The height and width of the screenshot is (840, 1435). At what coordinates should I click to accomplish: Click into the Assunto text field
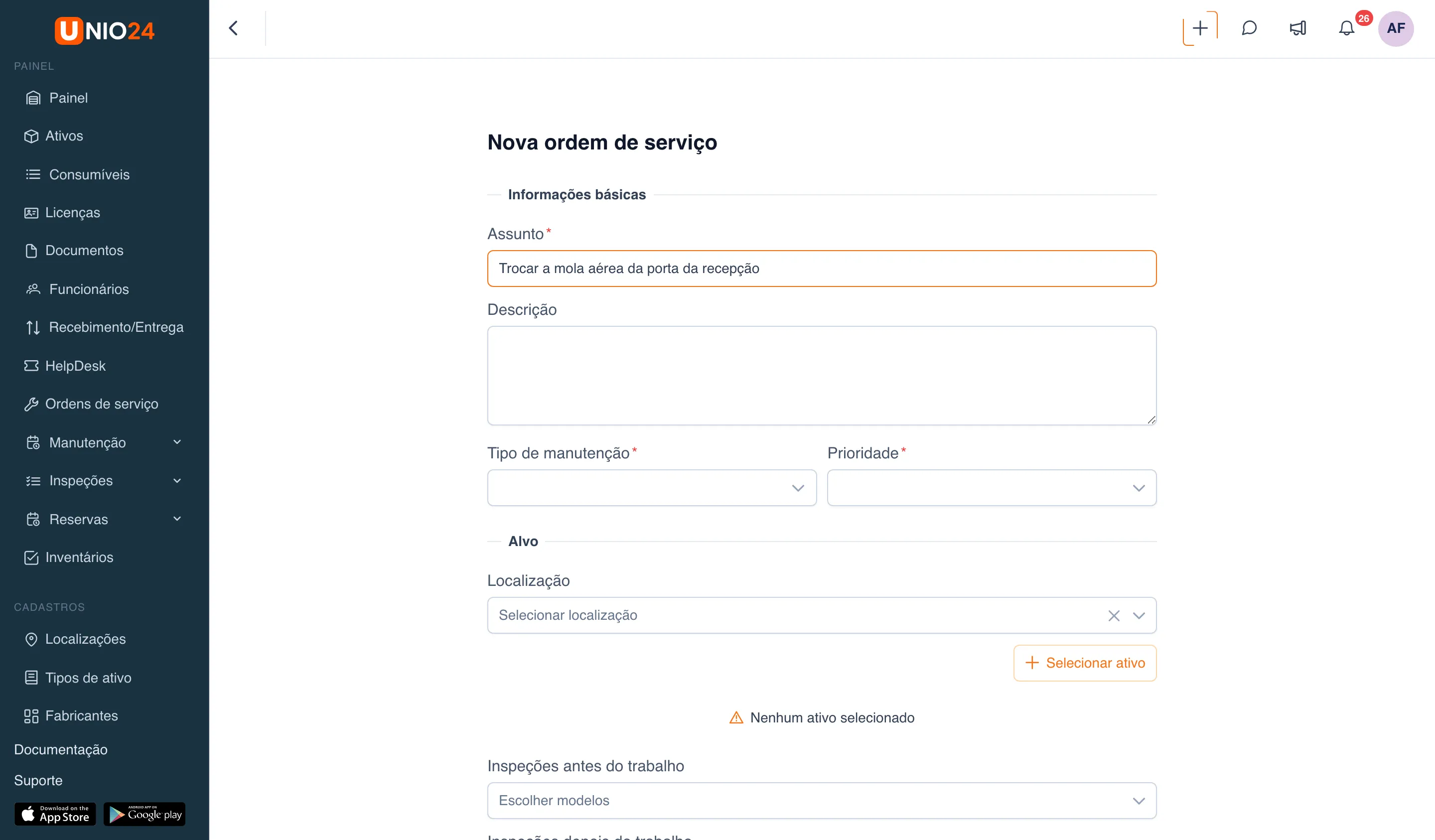(x=822, y=268)
